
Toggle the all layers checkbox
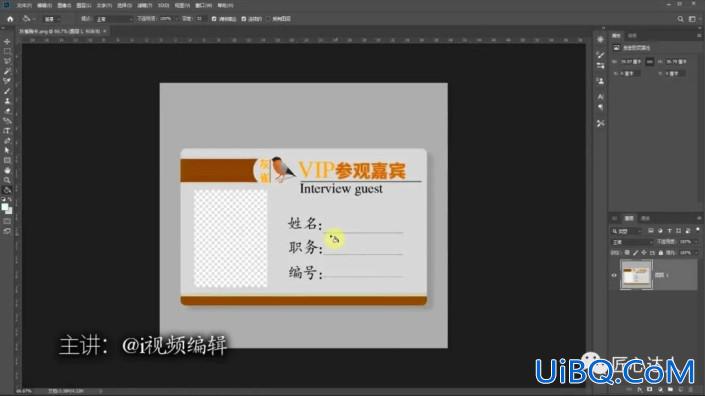coord(268,19)
